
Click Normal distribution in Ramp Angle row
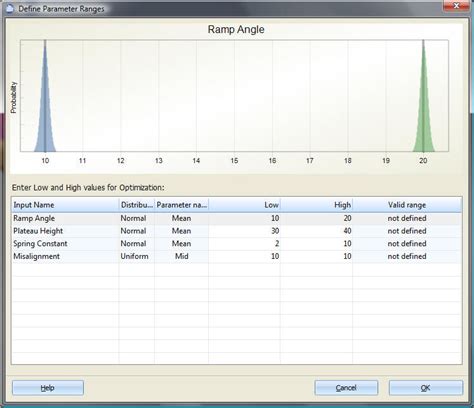coord(133,218)
